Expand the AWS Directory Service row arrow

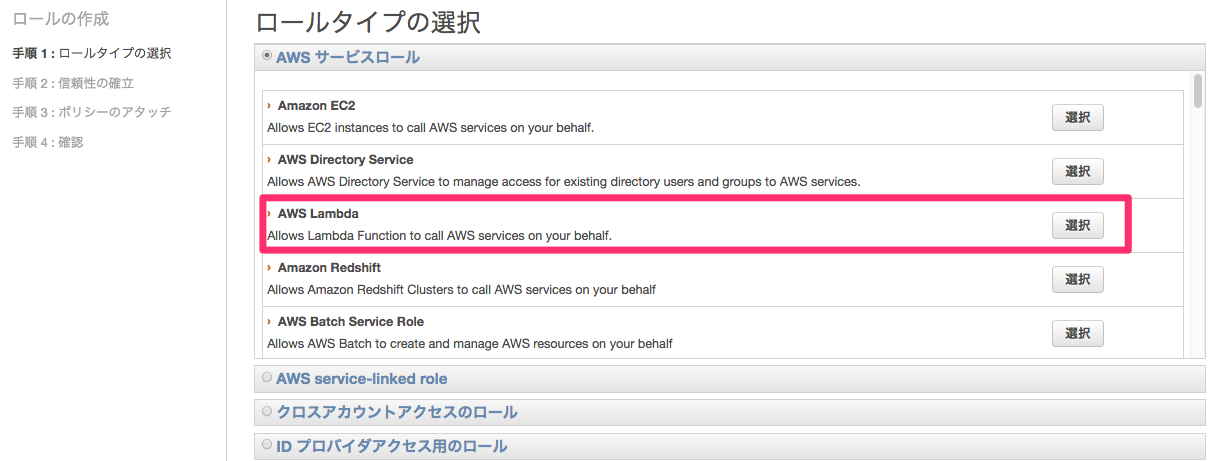269,159
